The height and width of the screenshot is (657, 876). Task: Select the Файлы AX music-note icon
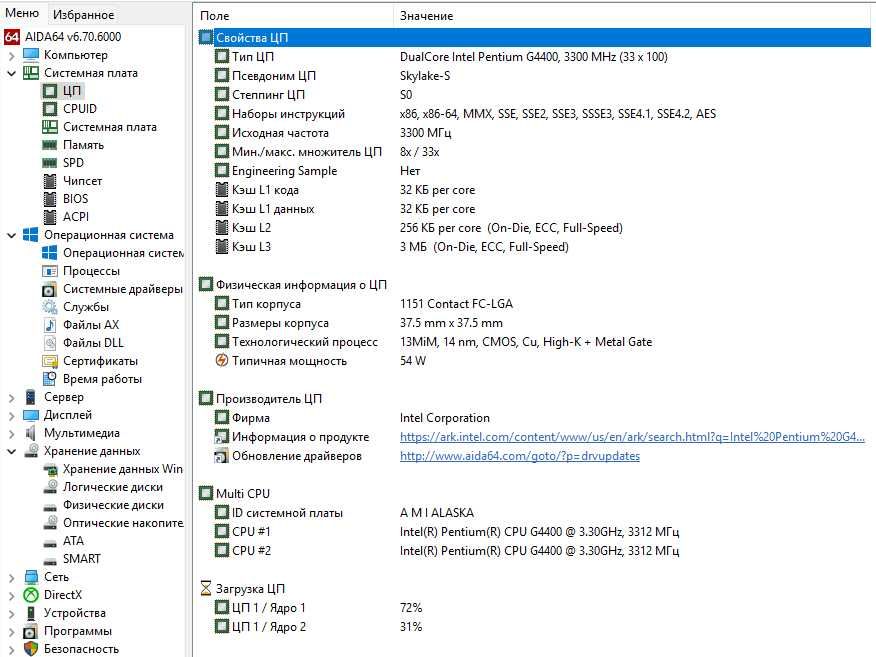pyautogui.click(x=50, y=325)
